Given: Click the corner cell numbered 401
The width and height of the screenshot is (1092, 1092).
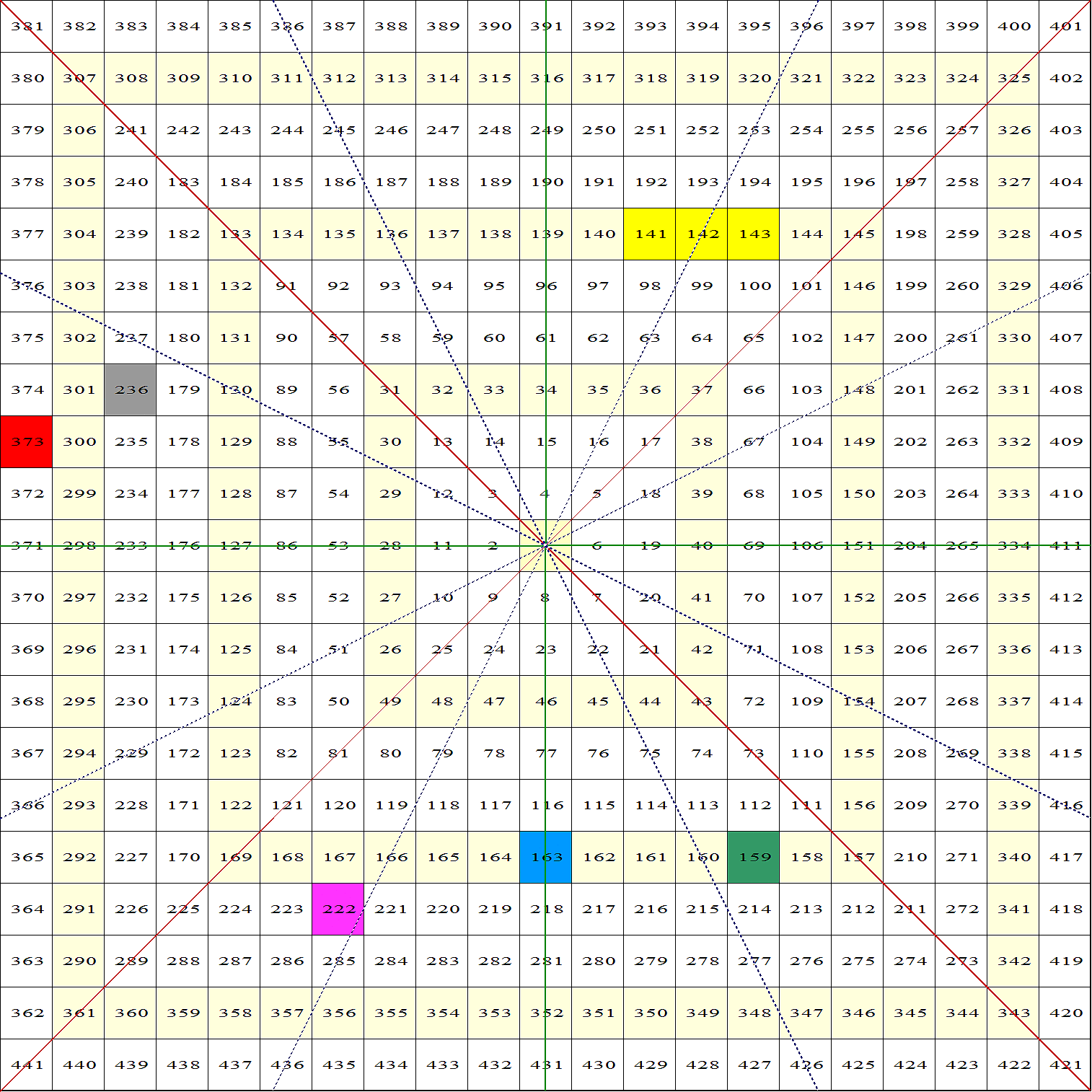Looking at the screenshot, I should pos(1065,26).
